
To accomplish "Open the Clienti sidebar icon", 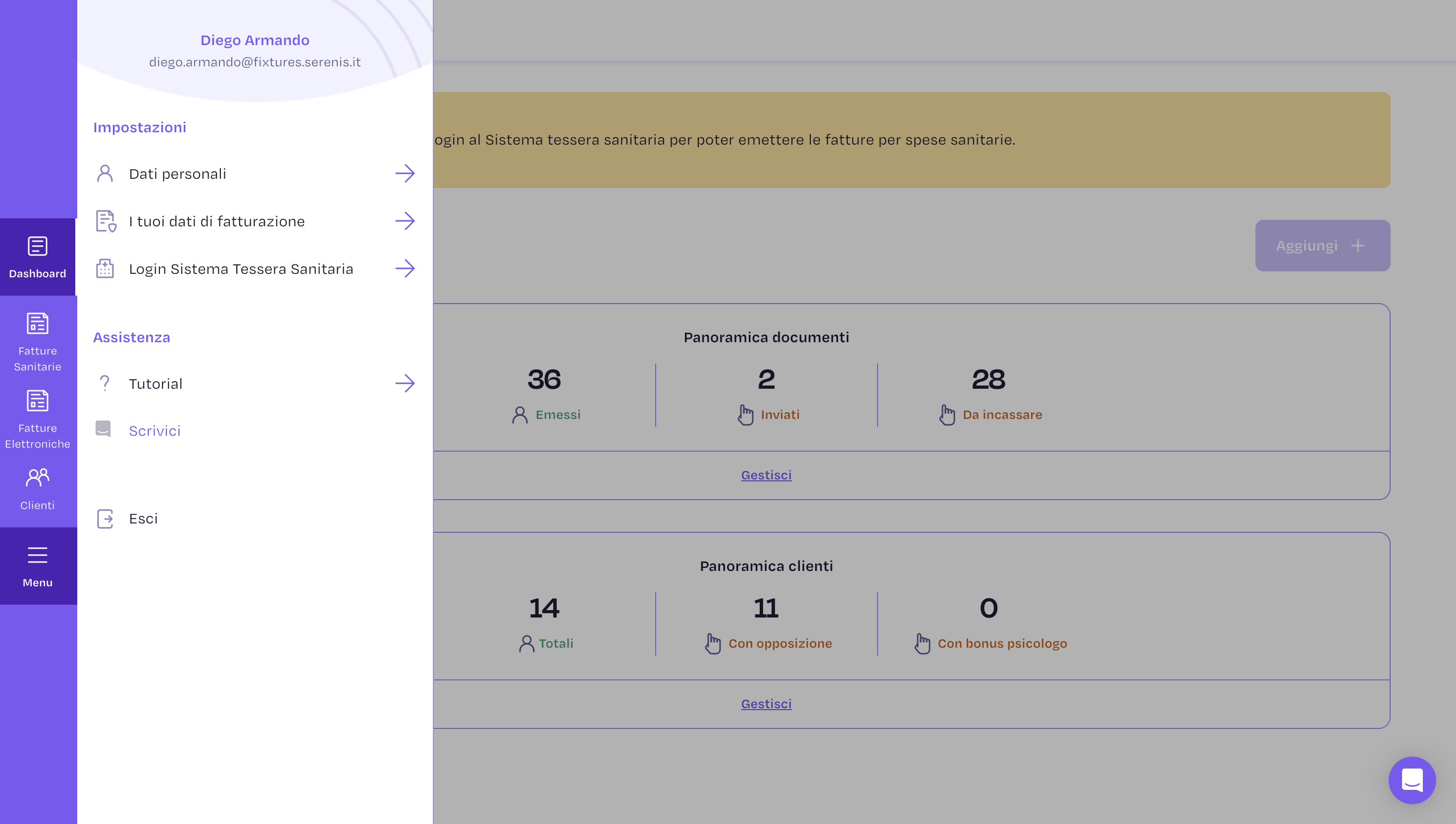I will pyautogui.click(x=37, y=489).
